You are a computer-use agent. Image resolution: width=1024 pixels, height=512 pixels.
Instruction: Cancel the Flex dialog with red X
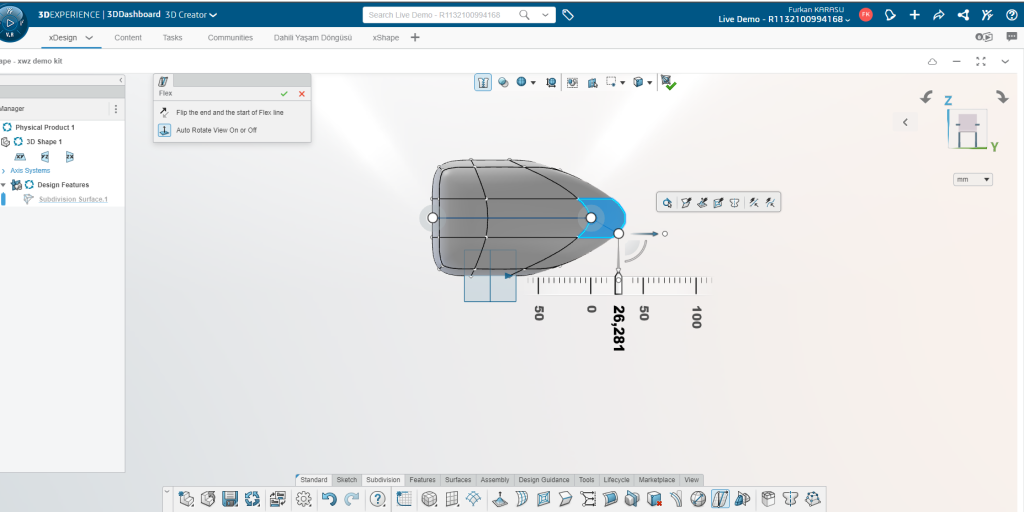click(301, 93)
